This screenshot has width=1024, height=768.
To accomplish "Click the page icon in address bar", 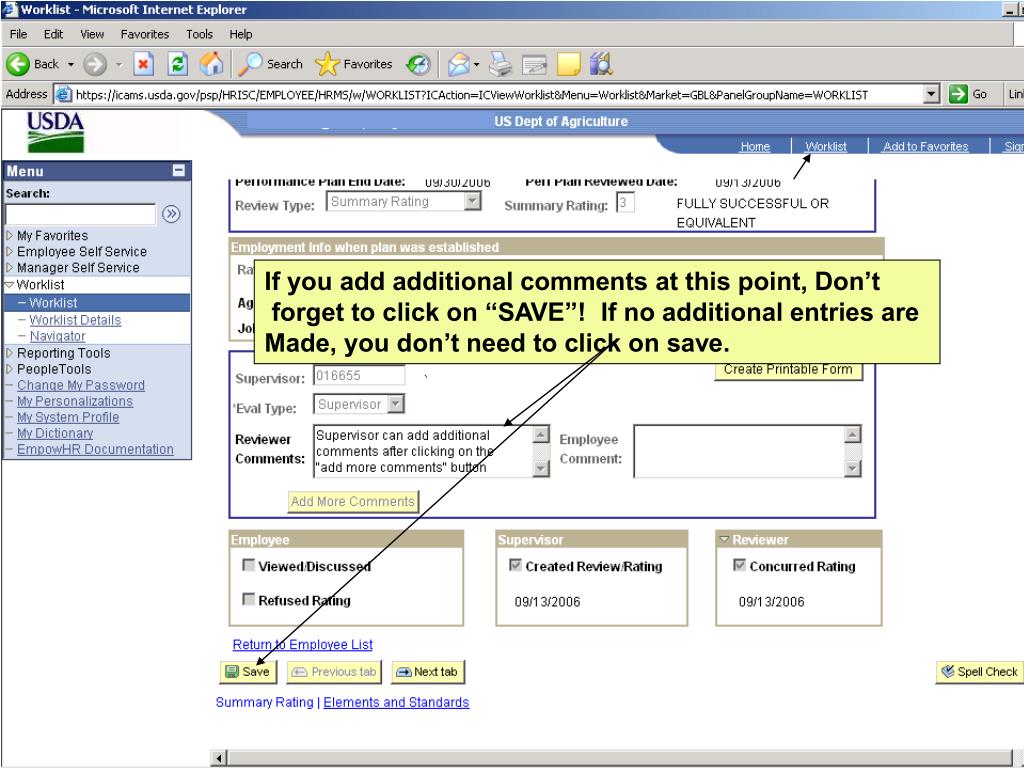I will (x=63, y=94).
